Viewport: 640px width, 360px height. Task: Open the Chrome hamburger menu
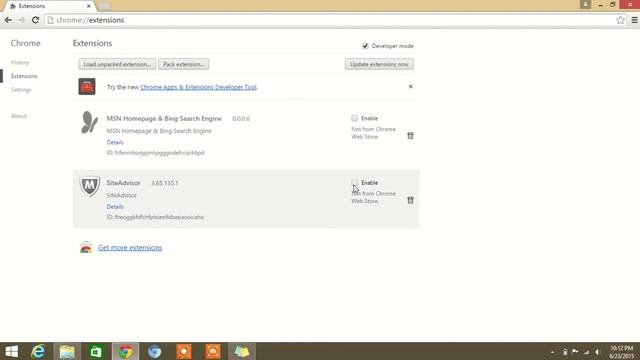coord(634,20)
